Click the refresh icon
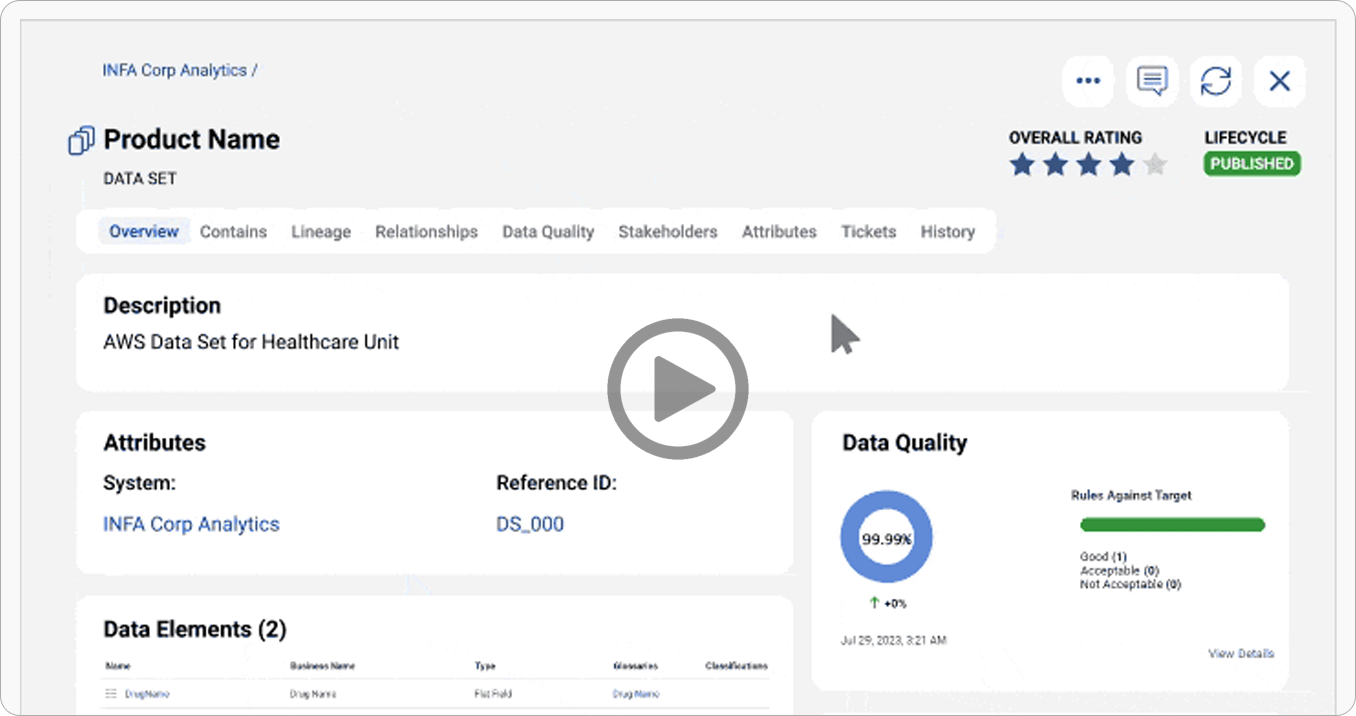The image size is (1356, 716). click(1216, 81)
